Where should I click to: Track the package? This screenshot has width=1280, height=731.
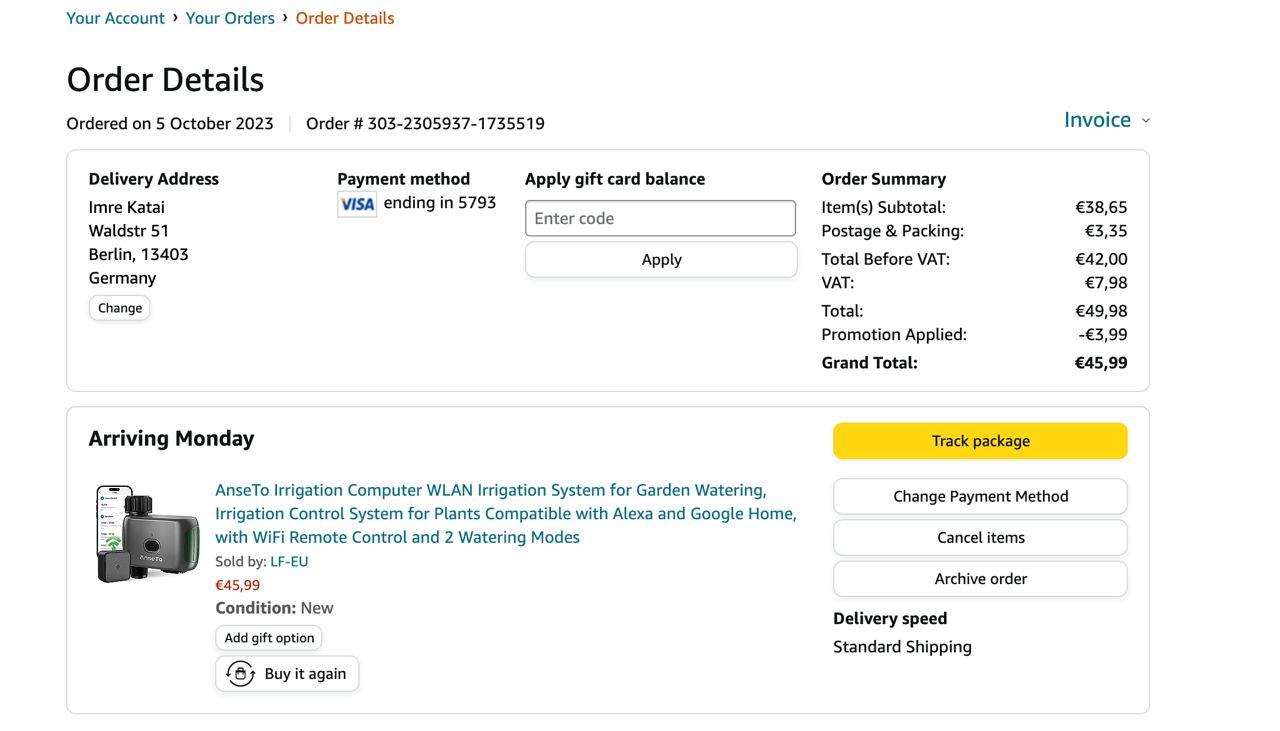[x=980, y=441]
